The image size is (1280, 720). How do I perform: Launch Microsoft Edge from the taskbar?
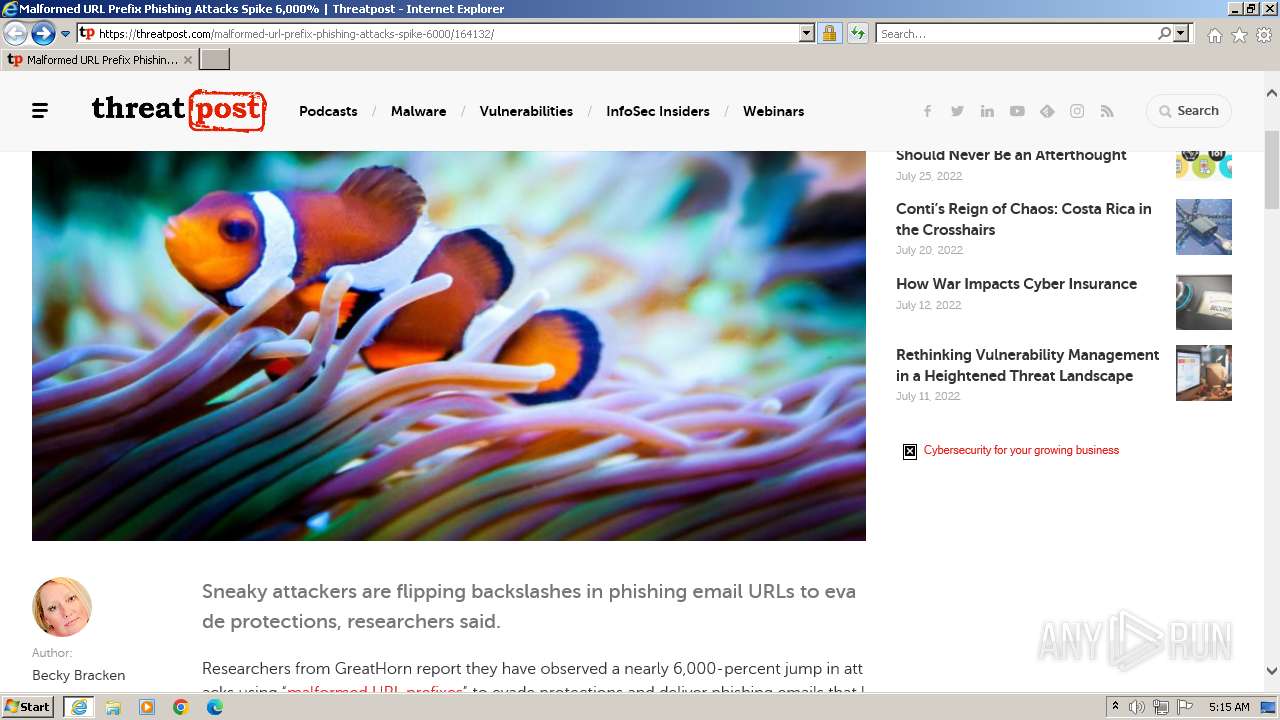(215, 707)
